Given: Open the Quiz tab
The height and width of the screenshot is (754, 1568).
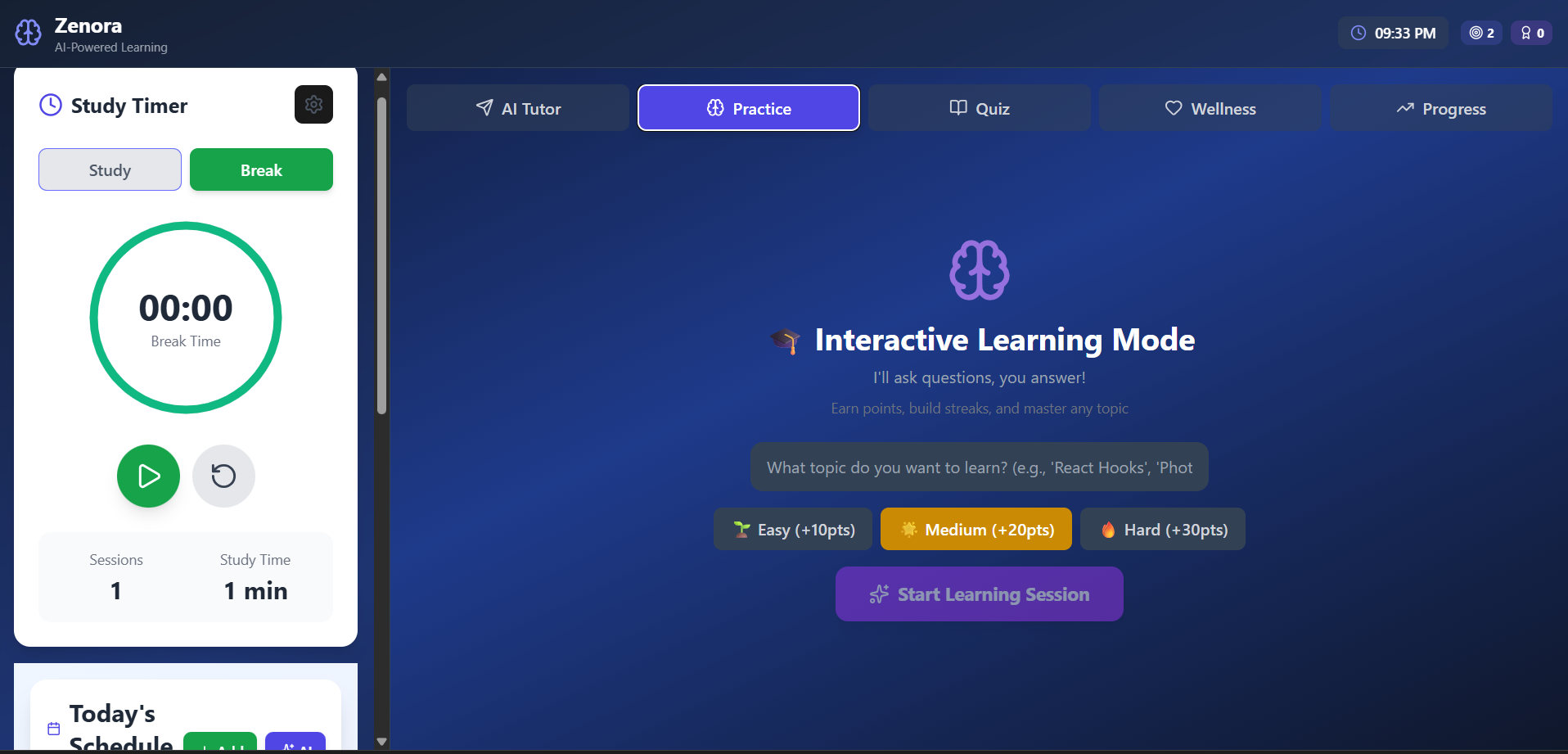Looking at the screenshot, I should 980,108.
